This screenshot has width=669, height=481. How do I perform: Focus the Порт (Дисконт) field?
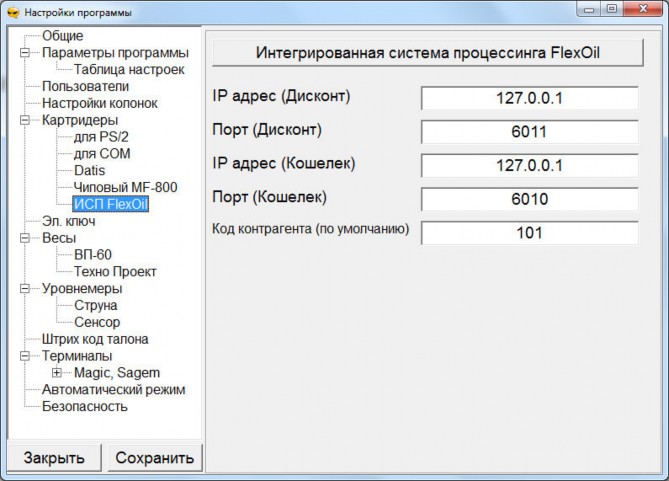click(x=529, y=132)
